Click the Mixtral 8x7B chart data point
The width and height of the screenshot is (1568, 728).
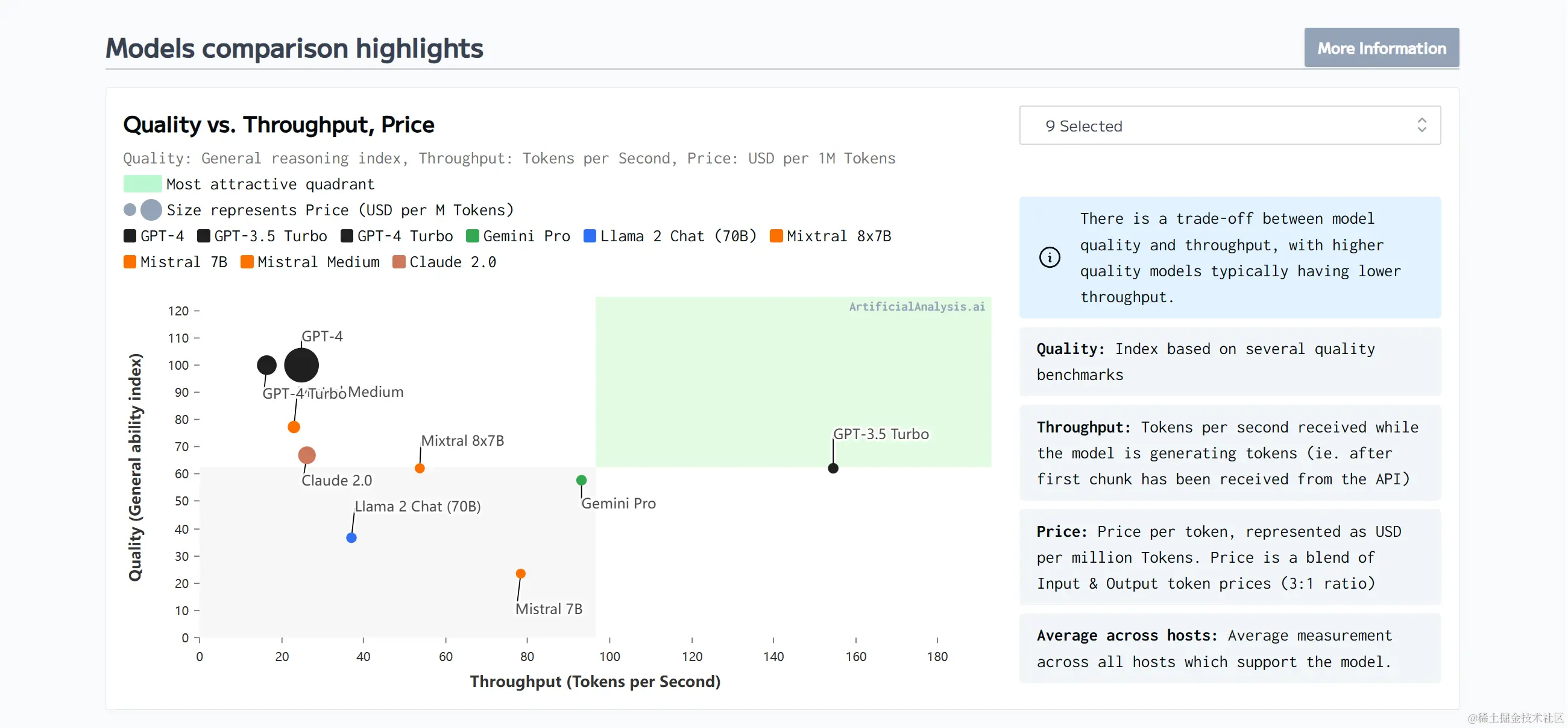pyautogui.click(x=420, y=468)
